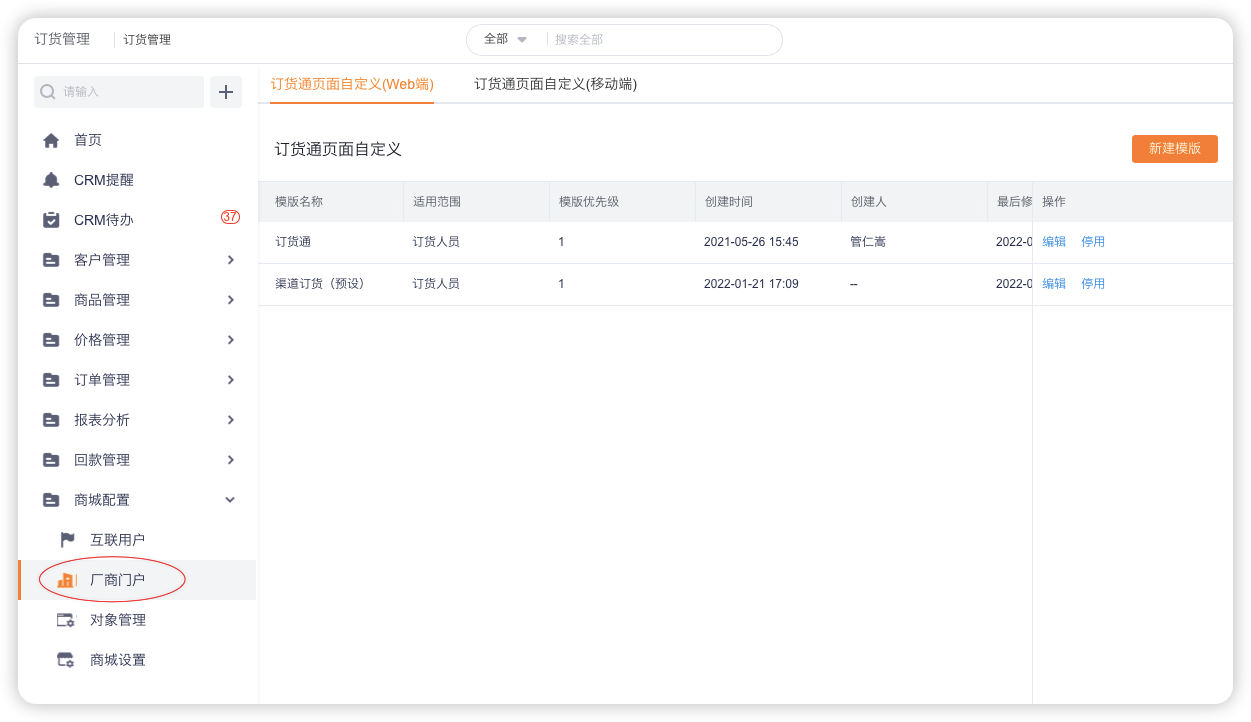Click the flag icon for 互联用户
This screenshot has height=722, width=1251.
tap(67, 540)
